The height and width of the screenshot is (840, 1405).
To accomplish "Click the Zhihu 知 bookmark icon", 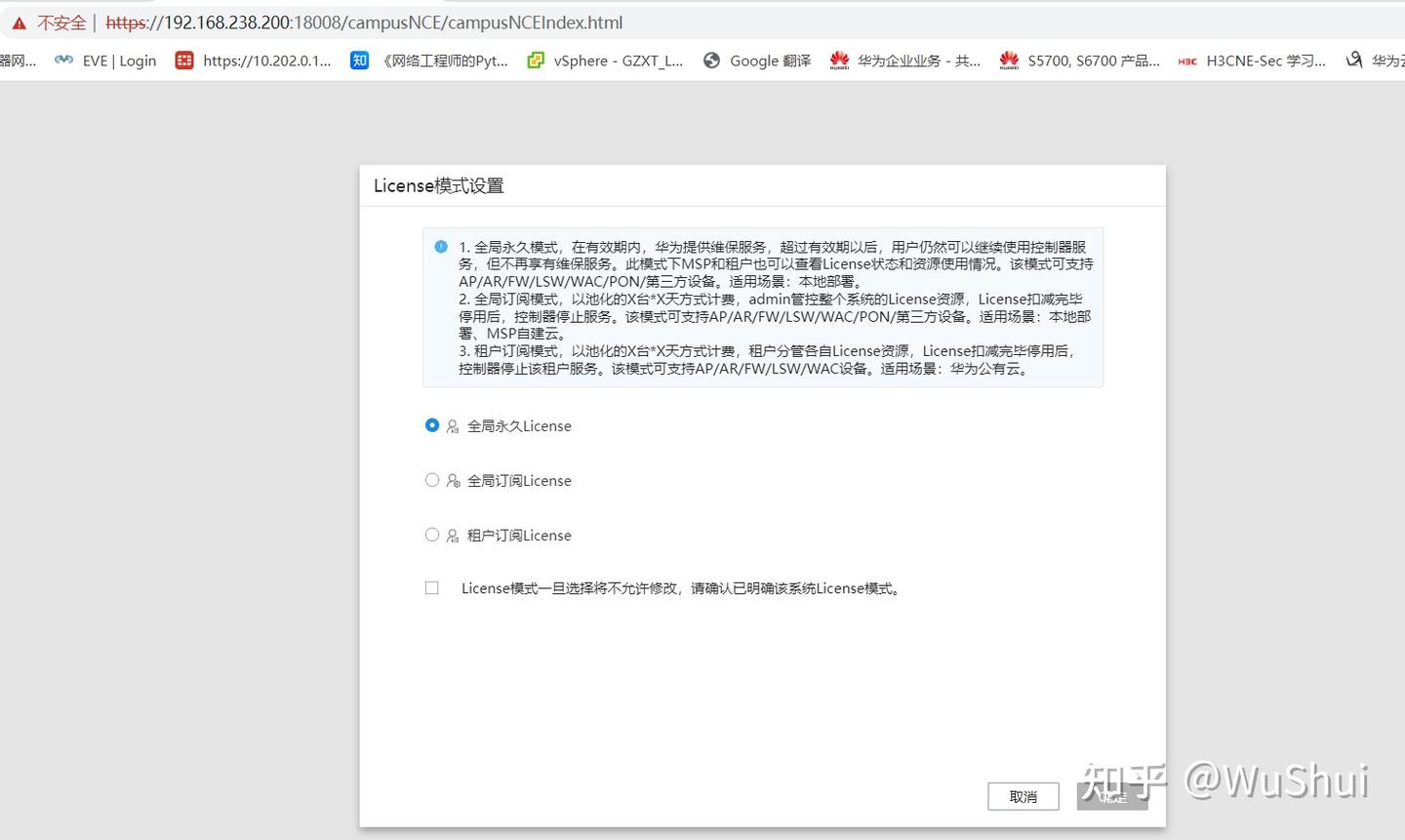I will 359,60.
